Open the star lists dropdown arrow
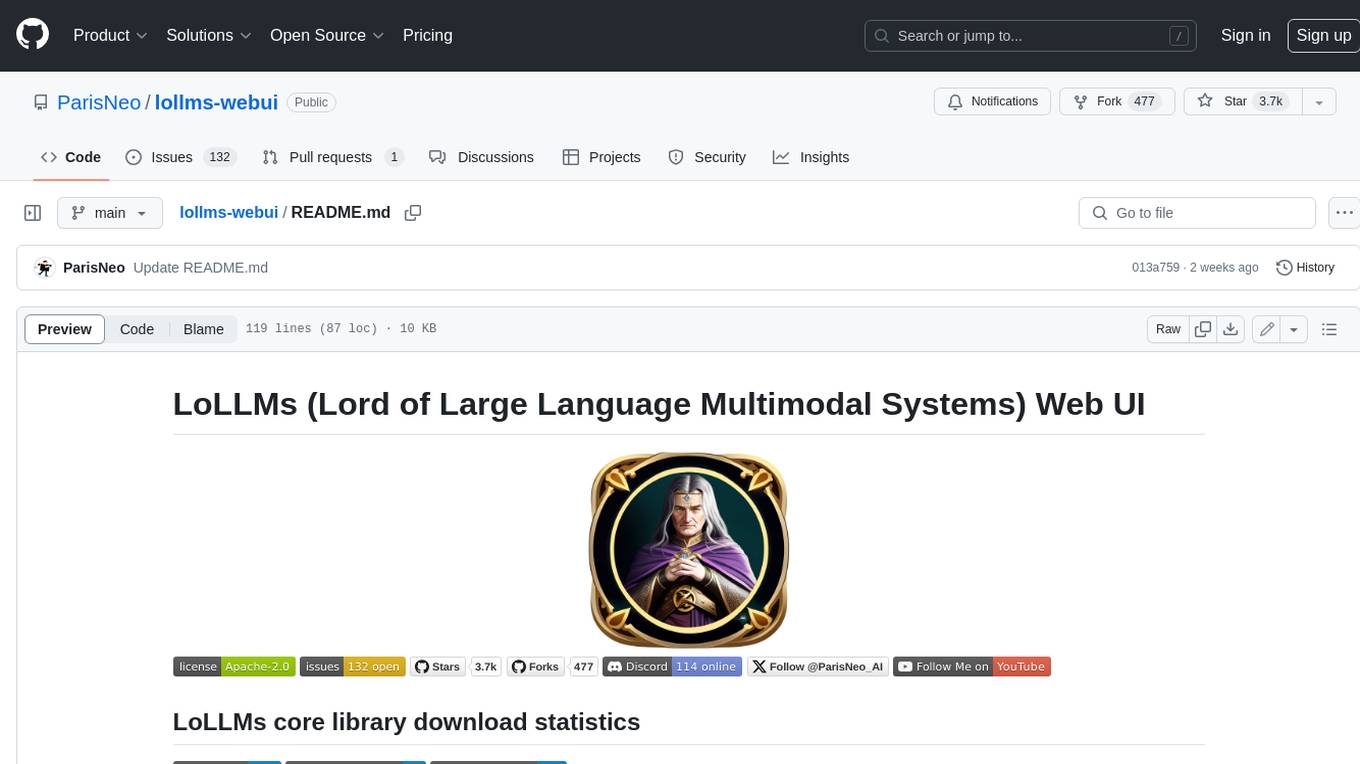 (x=1318, y=102)
